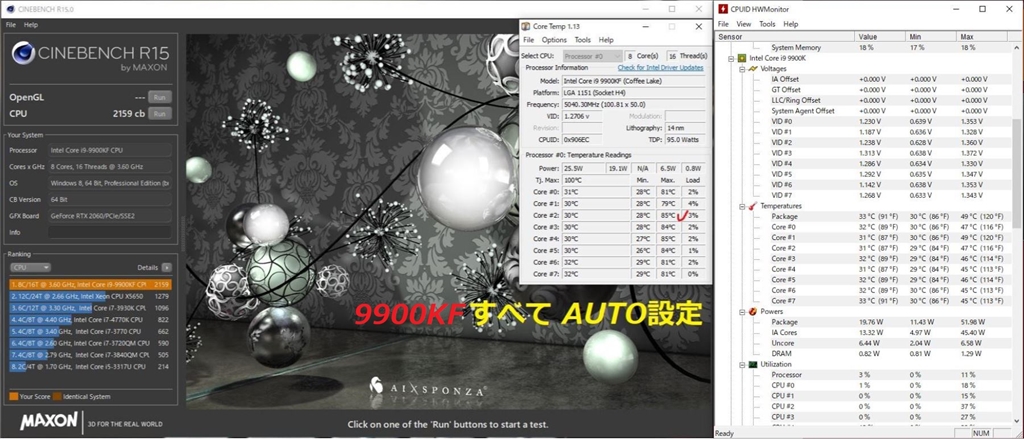The width and height of the screenshot is (1024, 439).
Task: Open the Core Temp Options menu
Action: 554,40
